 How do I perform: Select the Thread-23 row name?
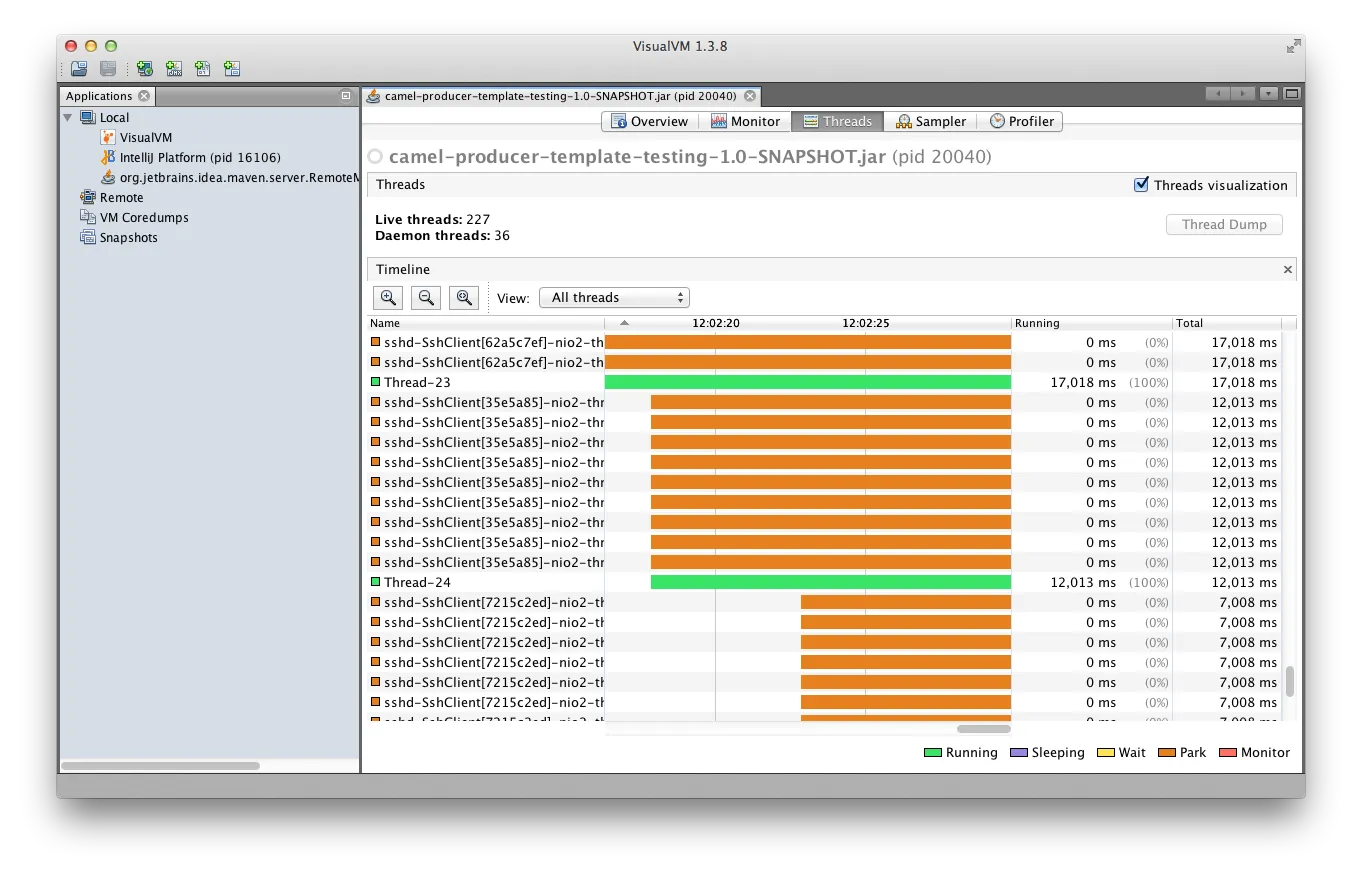[x=417, y=382]
